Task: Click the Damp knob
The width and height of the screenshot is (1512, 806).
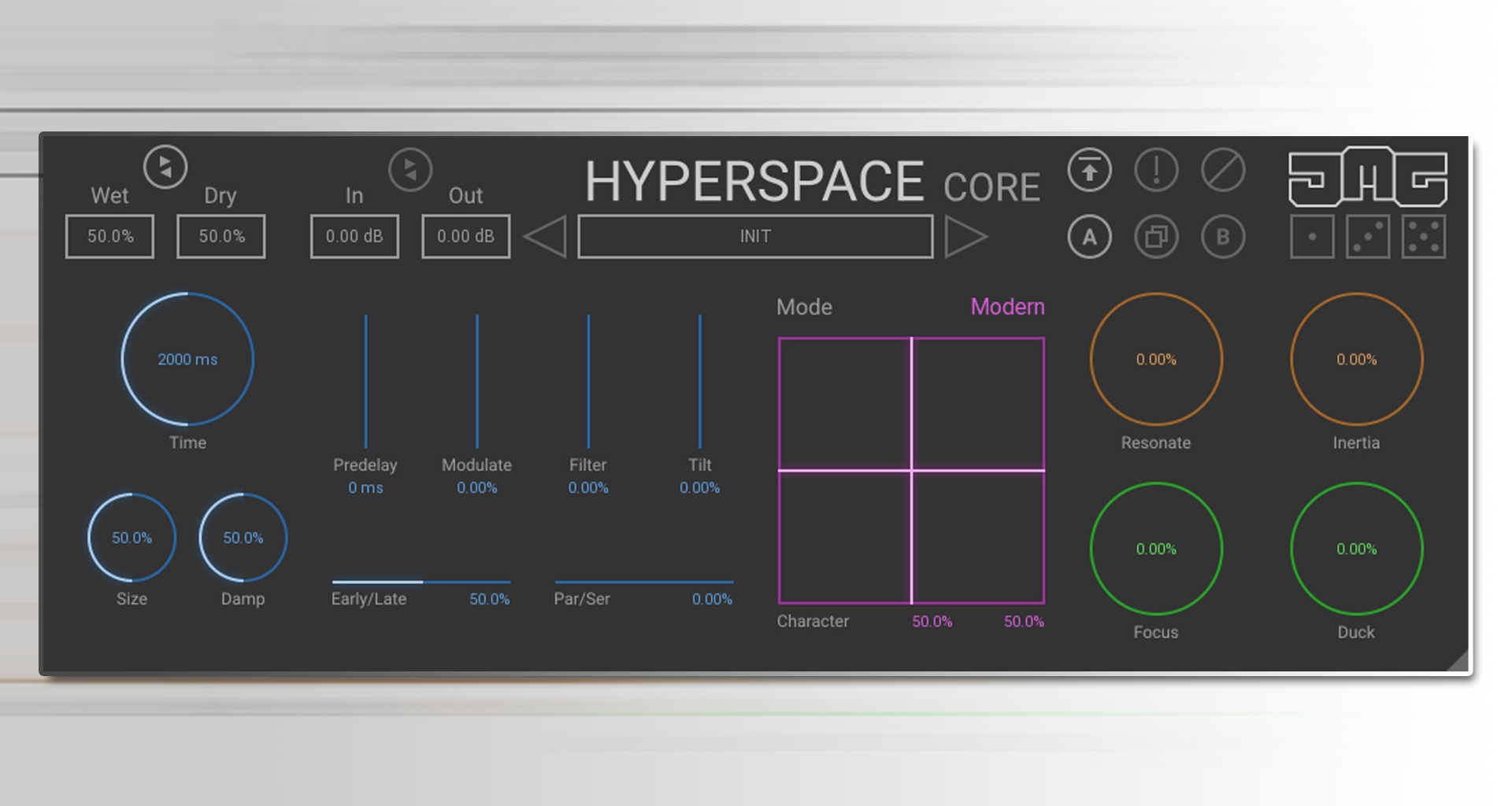Action: point(243,538)
